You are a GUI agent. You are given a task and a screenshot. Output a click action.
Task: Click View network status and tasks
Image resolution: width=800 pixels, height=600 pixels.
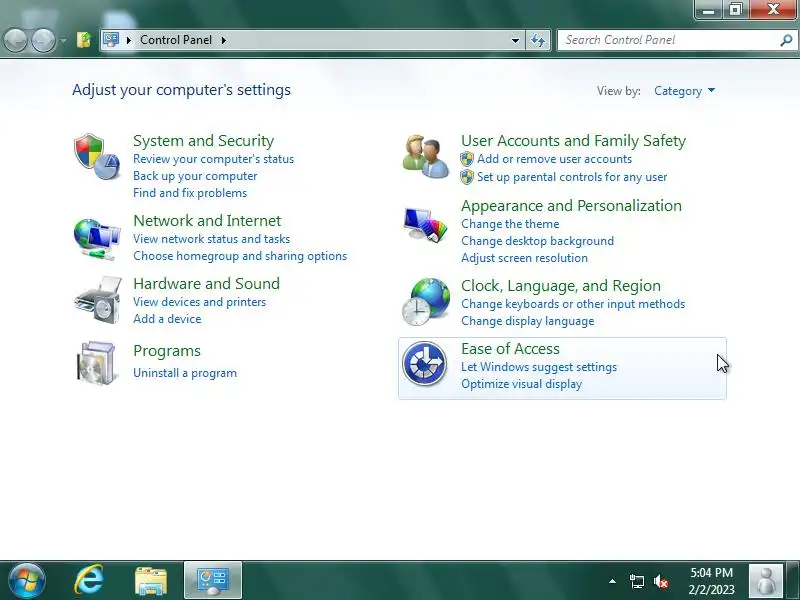point(211,239)
